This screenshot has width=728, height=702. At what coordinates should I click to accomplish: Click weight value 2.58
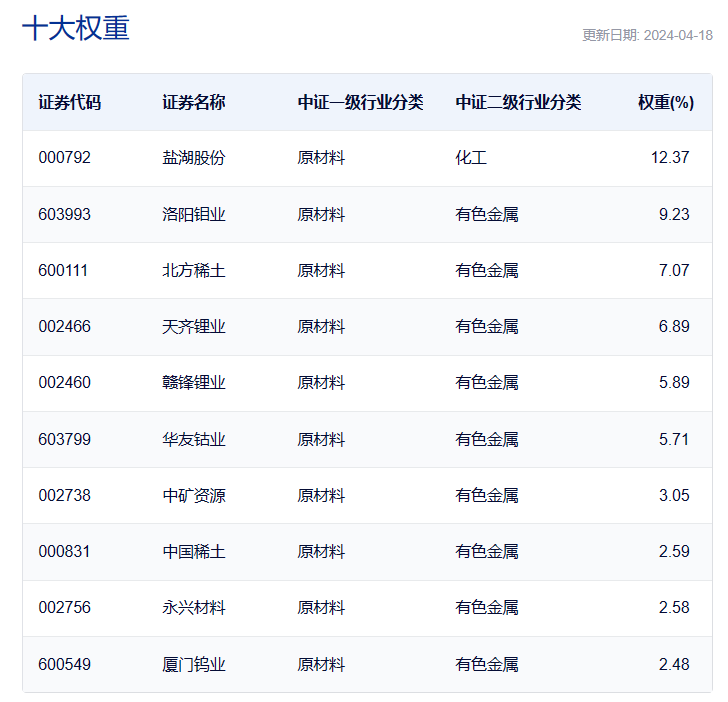point(674,608)
